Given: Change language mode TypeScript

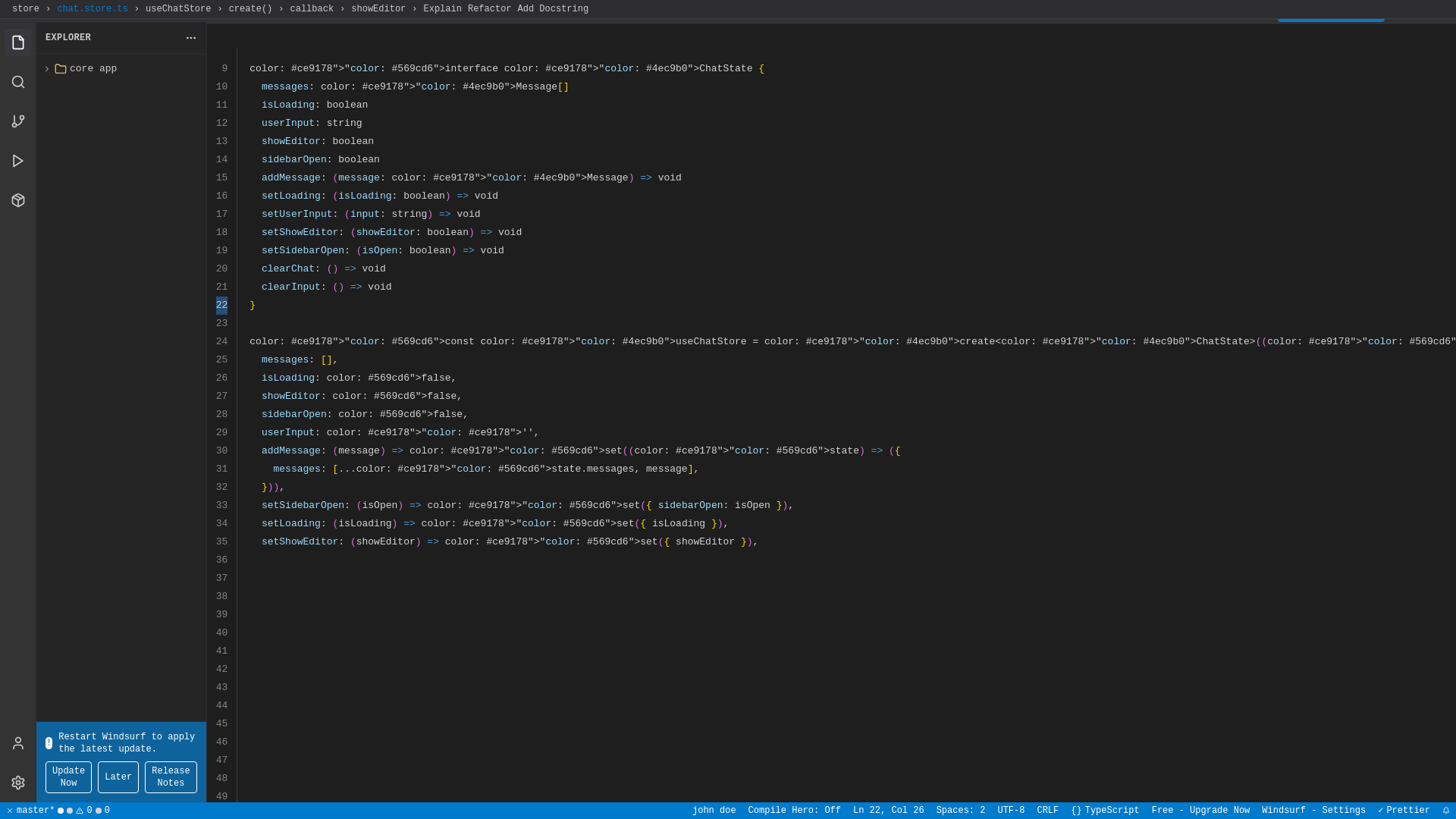Looking at the screenshot, I should click(x=1105, y=811).
